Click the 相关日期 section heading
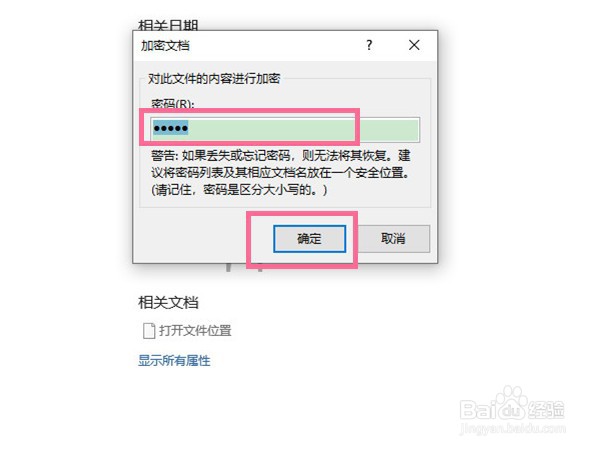Image resolution: width=600 pixels, height=450 pixels. point(168,25)
